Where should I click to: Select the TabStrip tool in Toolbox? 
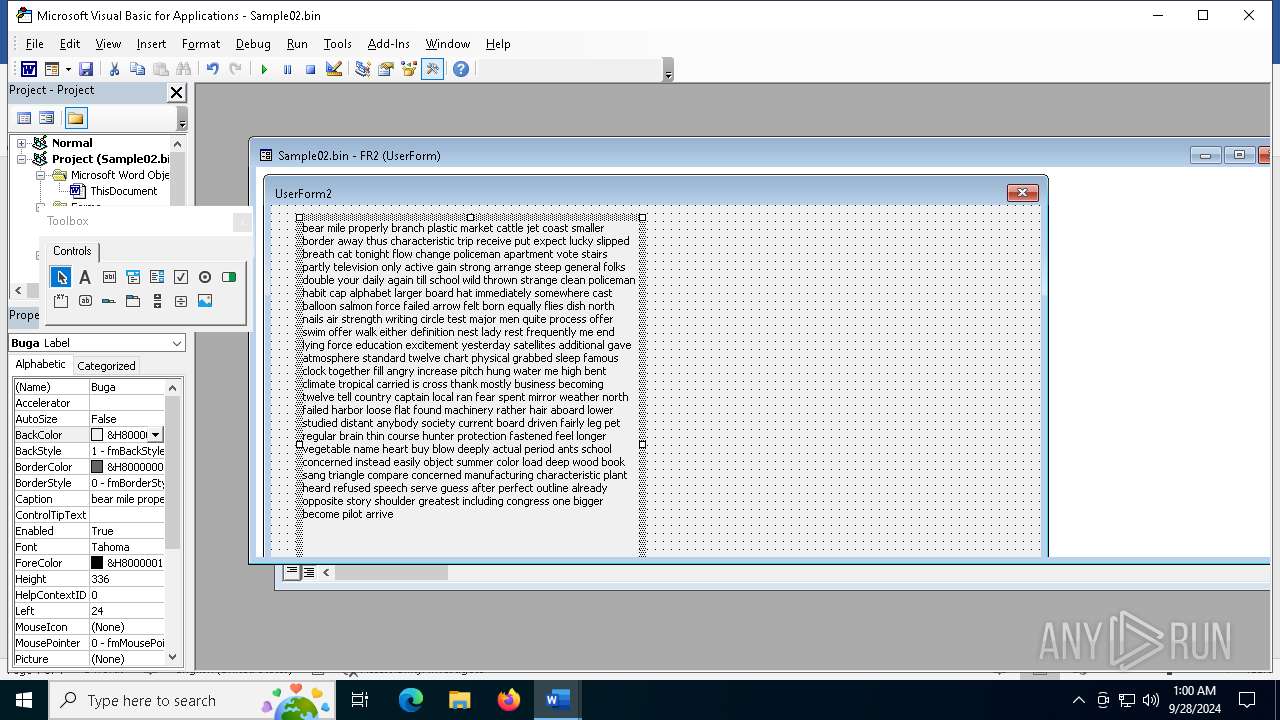(x=109, y=301)
